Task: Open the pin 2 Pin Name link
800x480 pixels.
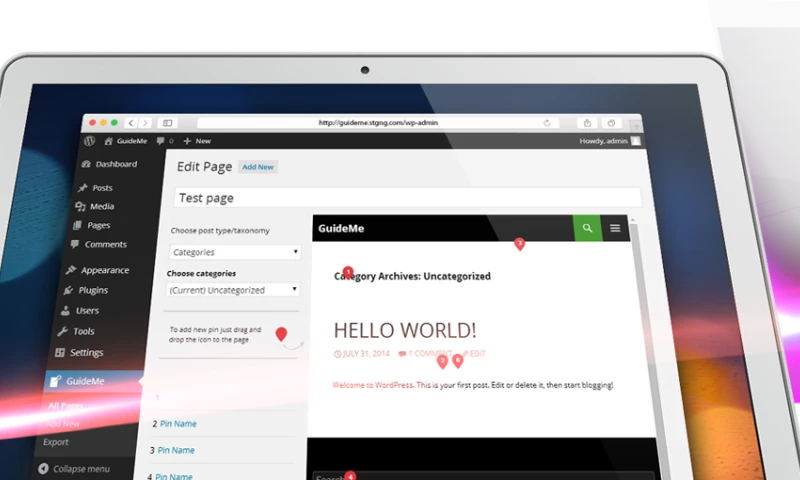Action: [178, 424]
